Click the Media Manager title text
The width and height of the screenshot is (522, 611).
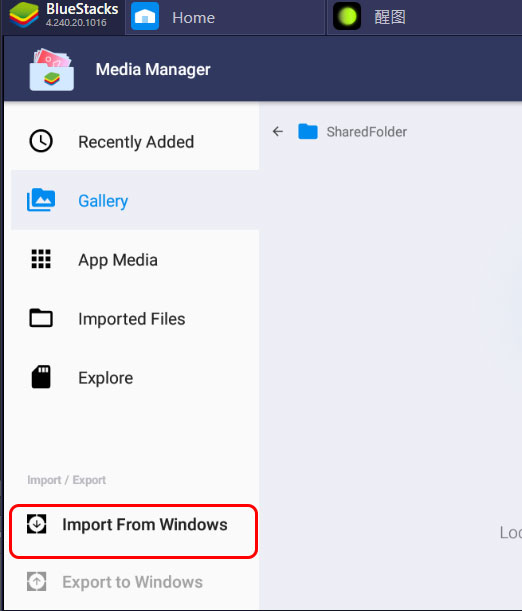153,69
